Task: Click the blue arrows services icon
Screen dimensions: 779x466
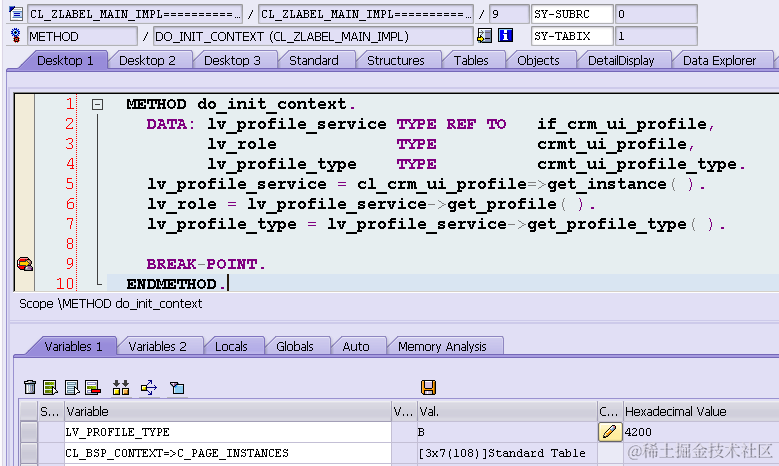Action: 149,387
